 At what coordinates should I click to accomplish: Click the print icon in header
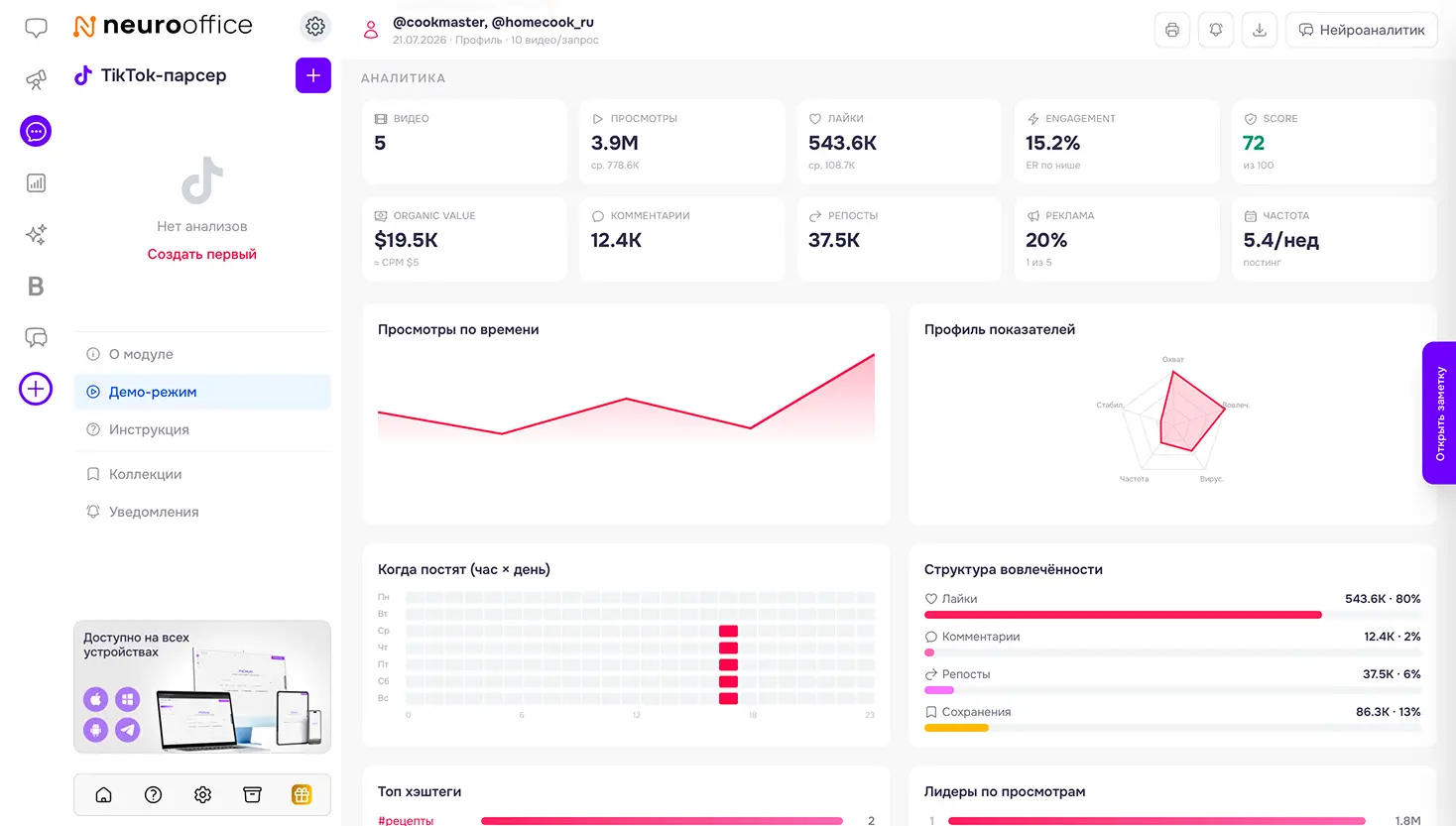(x=1172, y=30)
